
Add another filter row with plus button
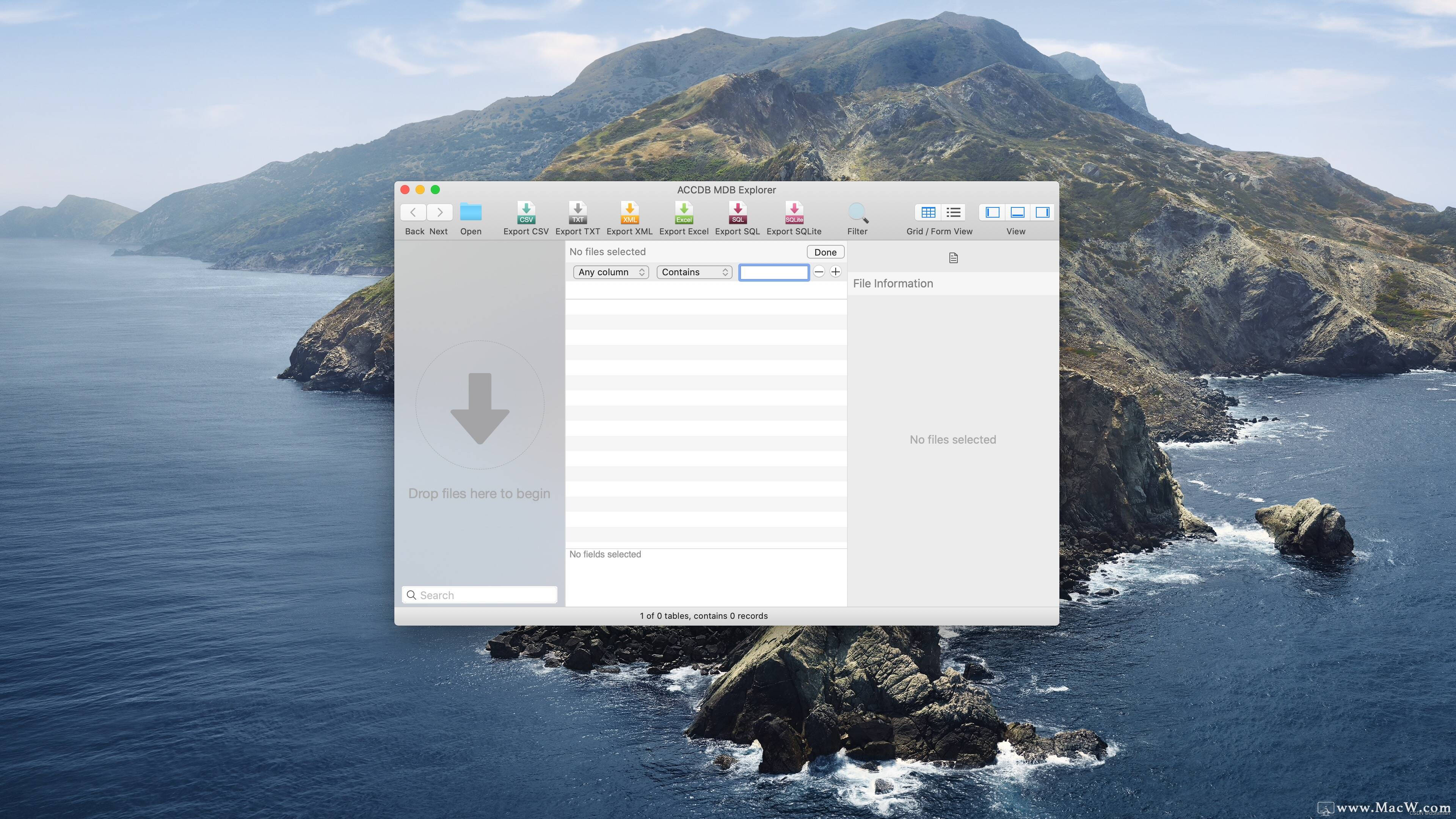(836, 271)
